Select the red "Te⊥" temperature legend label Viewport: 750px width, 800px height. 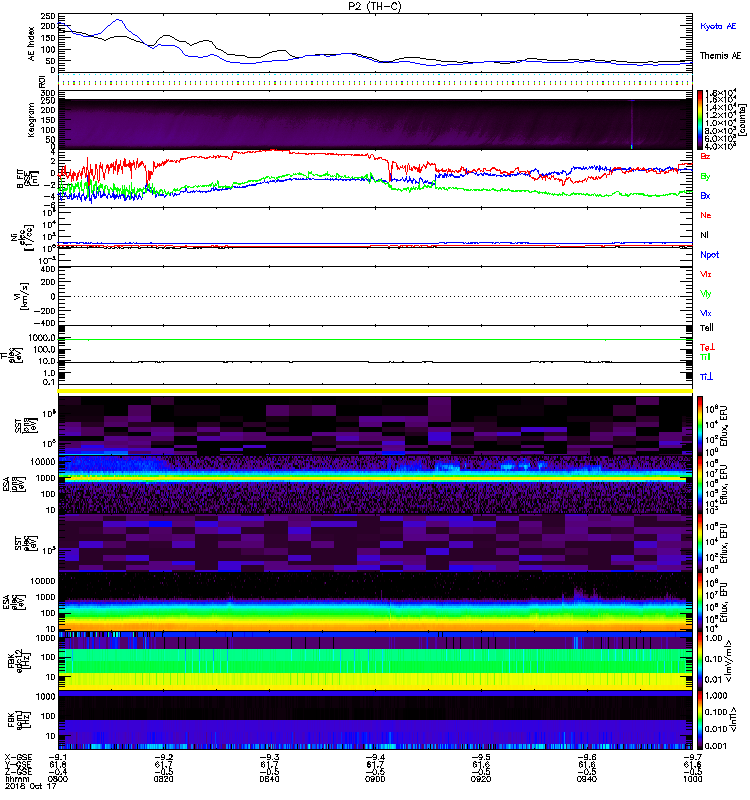pos(707,347)
